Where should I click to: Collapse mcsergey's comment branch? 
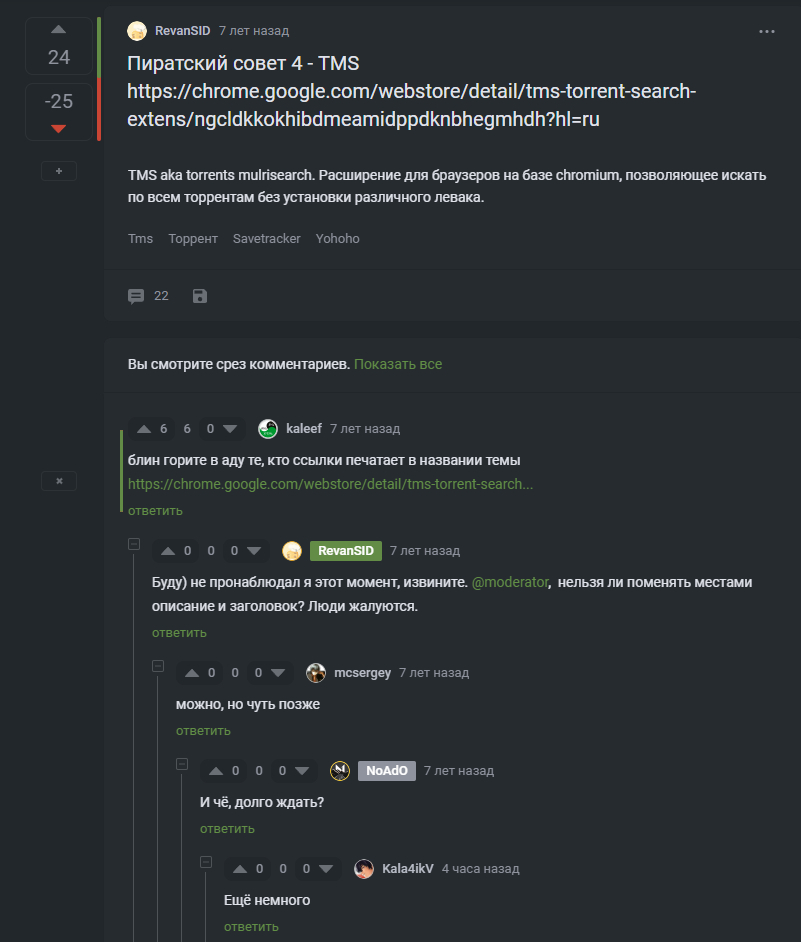[x=158, y=666]
